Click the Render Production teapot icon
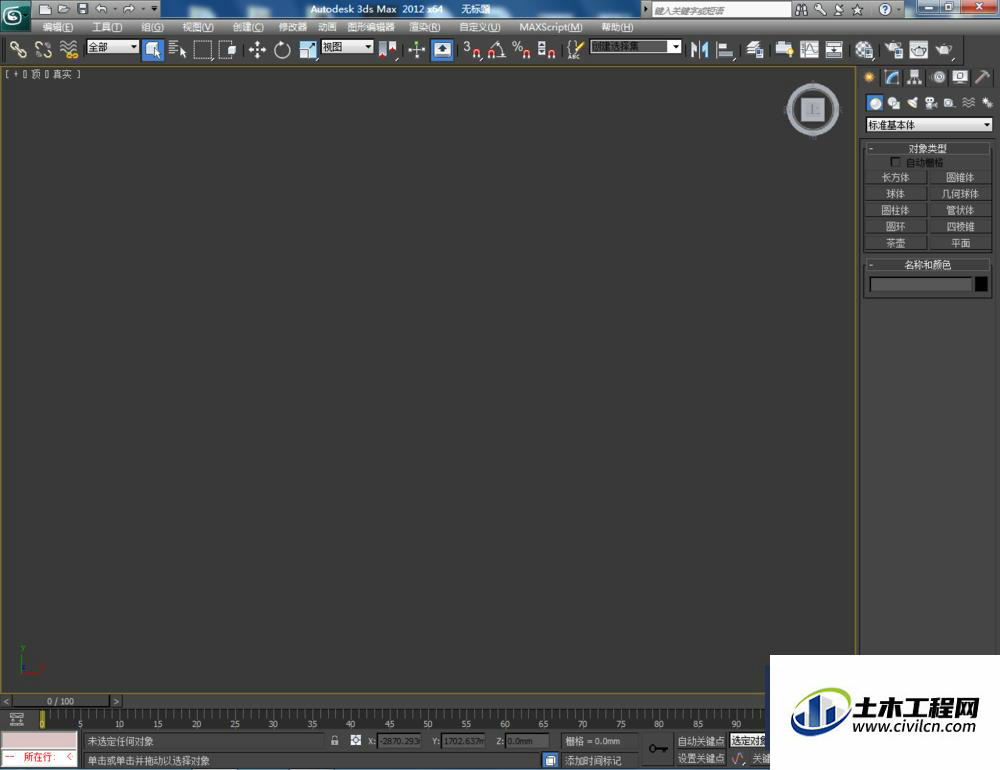 pos(944,50)
